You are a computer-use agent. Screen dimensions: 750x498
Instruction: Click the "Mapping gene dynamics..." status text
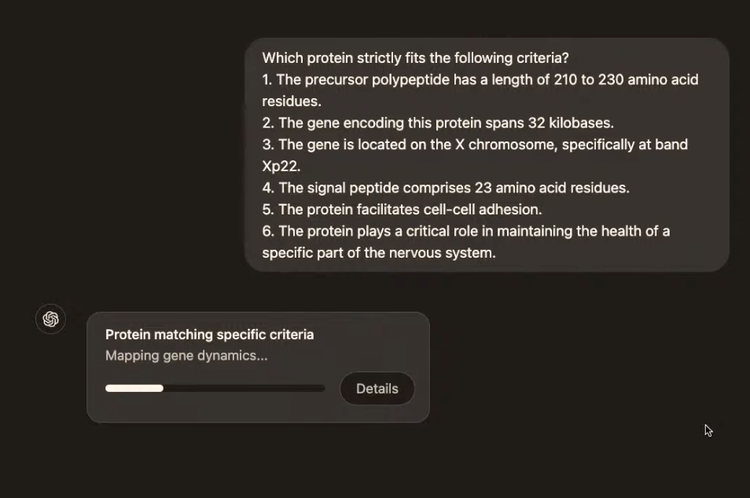[186, 355]
